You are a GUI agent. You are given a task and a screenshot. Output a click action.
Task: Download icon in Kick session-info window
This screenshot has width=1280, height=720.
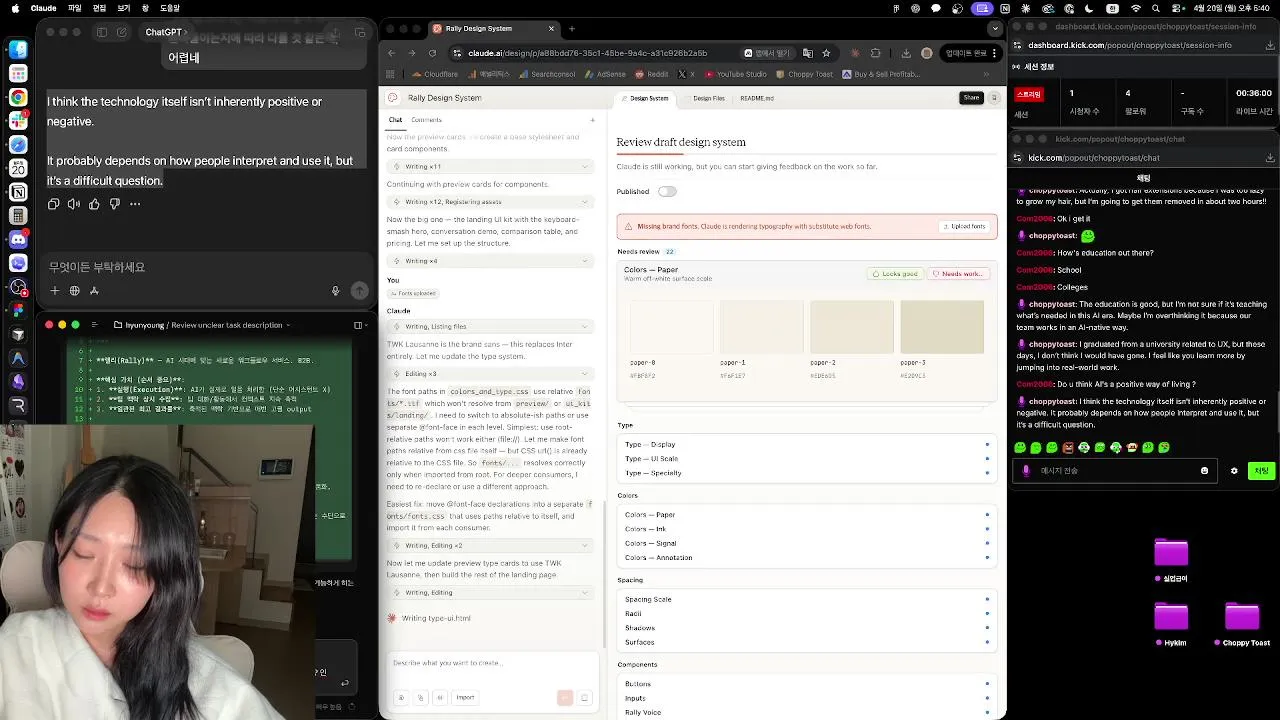(x=1270, y=45)
